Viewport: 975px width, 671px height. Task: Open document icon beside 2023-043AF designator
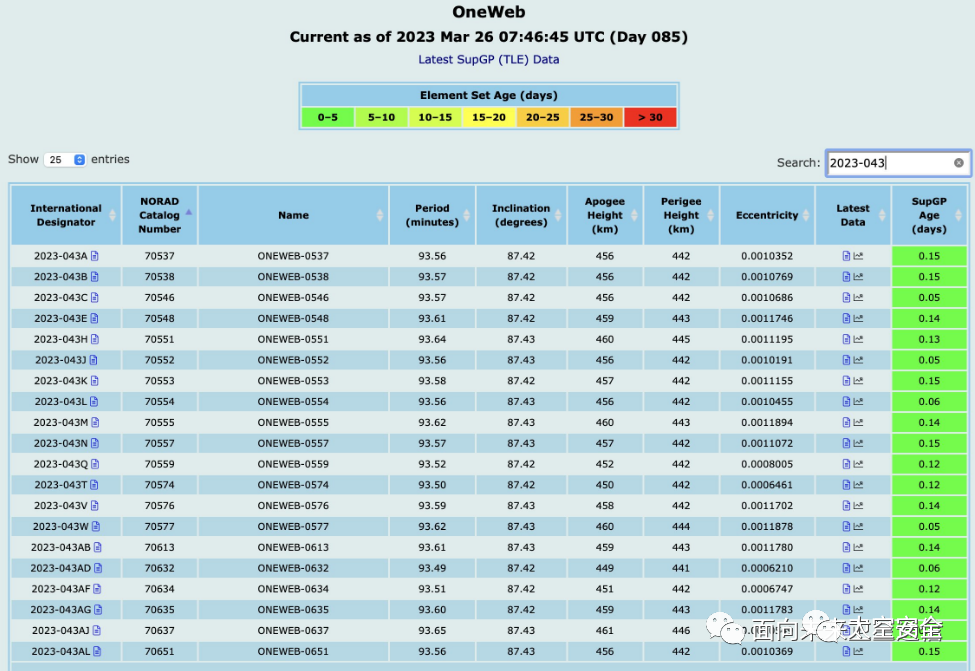97,589
